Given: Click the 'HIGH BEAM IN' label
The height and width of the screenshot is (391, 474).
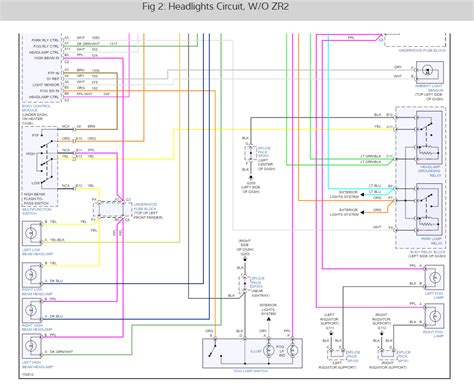Looking at the screenshot, I should tap(47, 58).
